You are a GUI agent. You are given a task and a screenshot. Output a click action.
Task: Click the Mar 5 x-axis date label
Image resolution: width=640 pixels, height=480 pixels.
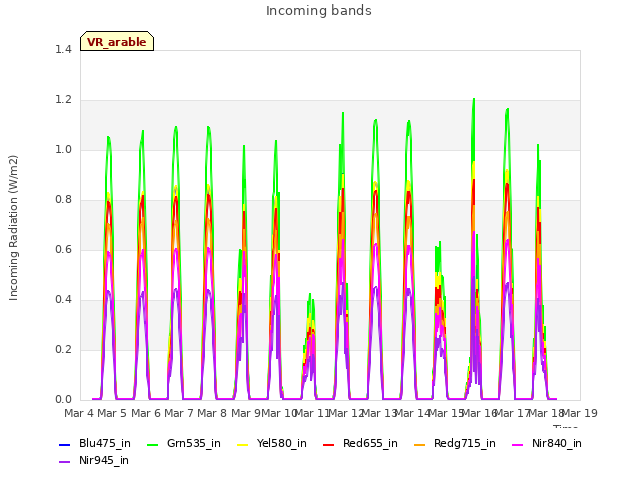(112, 413)
